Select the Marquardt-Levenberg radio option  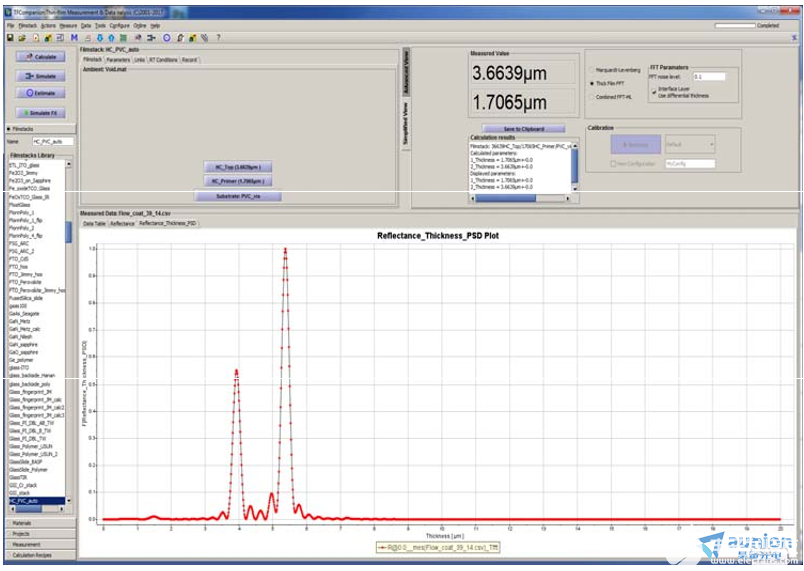pos(591,70)
